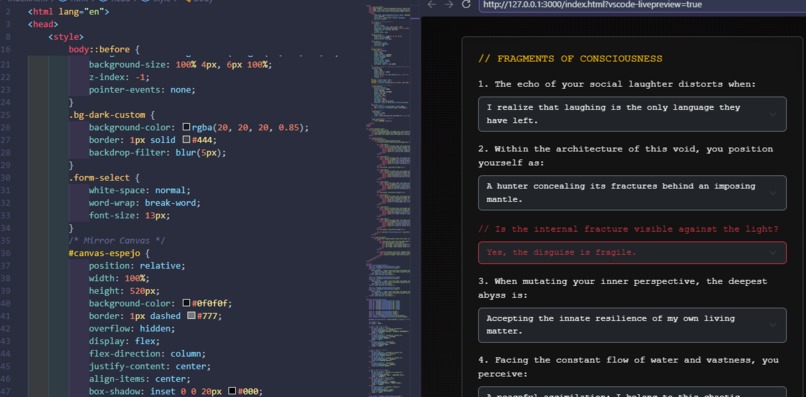Click the '#canvas-espejo {' selector line

pos(109,253)
